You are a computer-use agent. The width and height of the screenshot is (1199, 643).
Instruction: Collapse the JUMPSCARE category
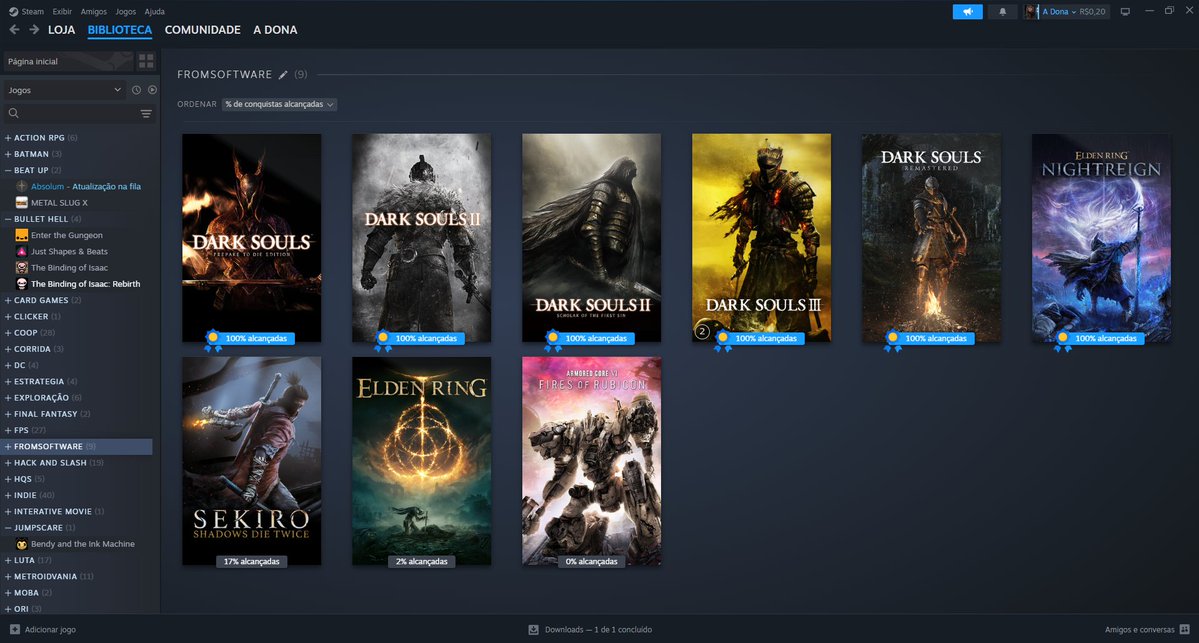[8, 528]
